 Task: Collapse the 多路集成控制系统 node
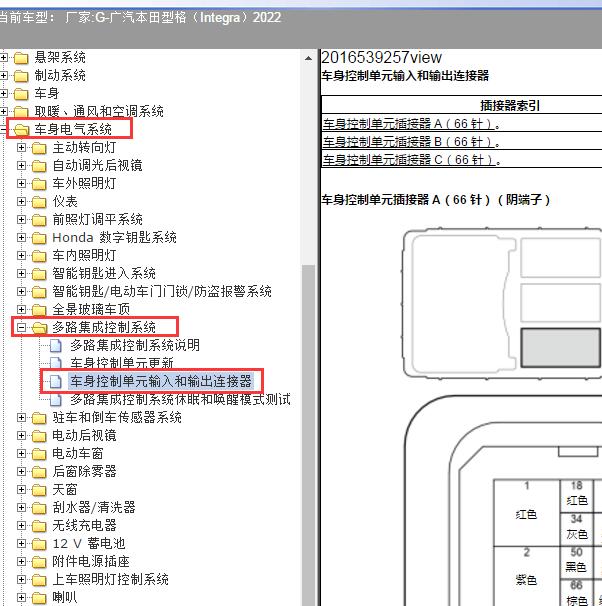tap(21, 327)
